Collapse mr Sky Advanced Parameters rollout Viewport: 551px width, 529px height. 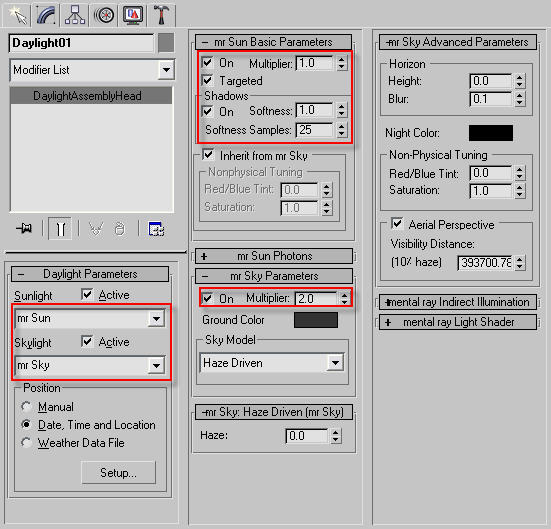tap(458, 42)
